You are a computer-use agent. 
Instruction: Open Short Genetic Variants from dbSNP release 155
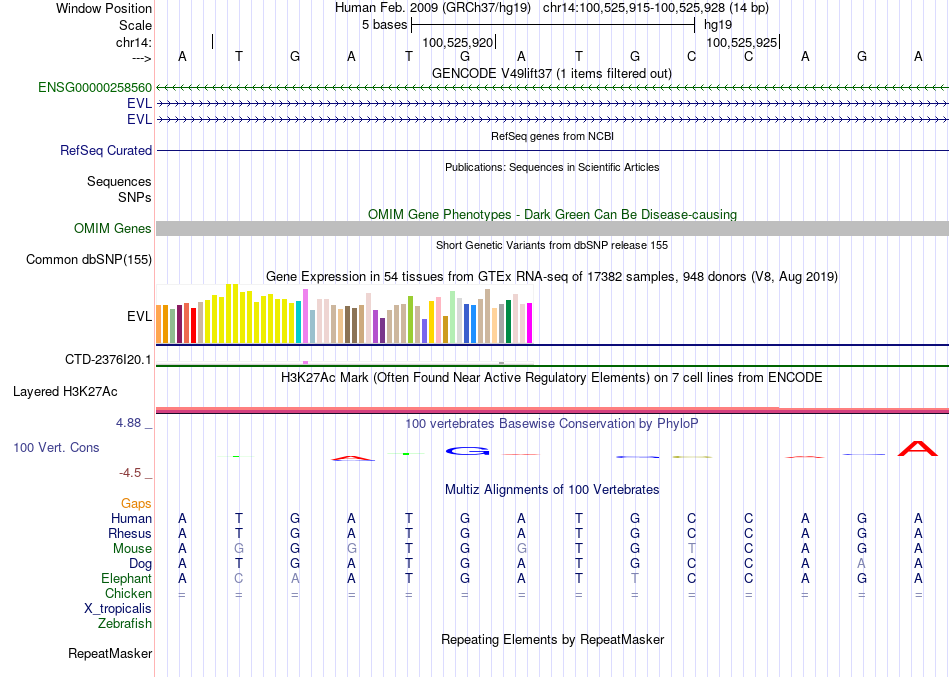(552, 245)
